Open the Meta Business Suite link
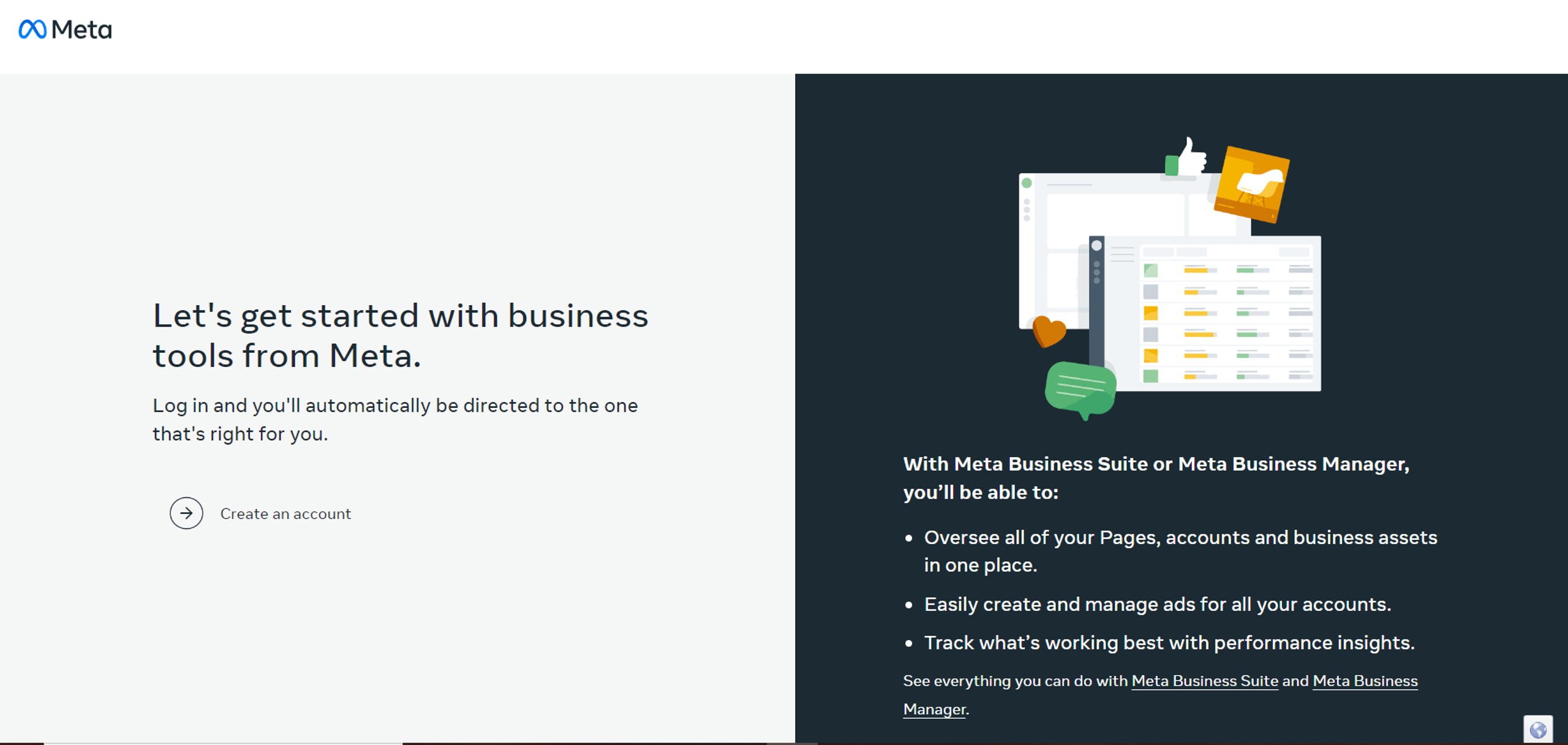This screenshot has width=1568, height=745. click(1205, 681)
